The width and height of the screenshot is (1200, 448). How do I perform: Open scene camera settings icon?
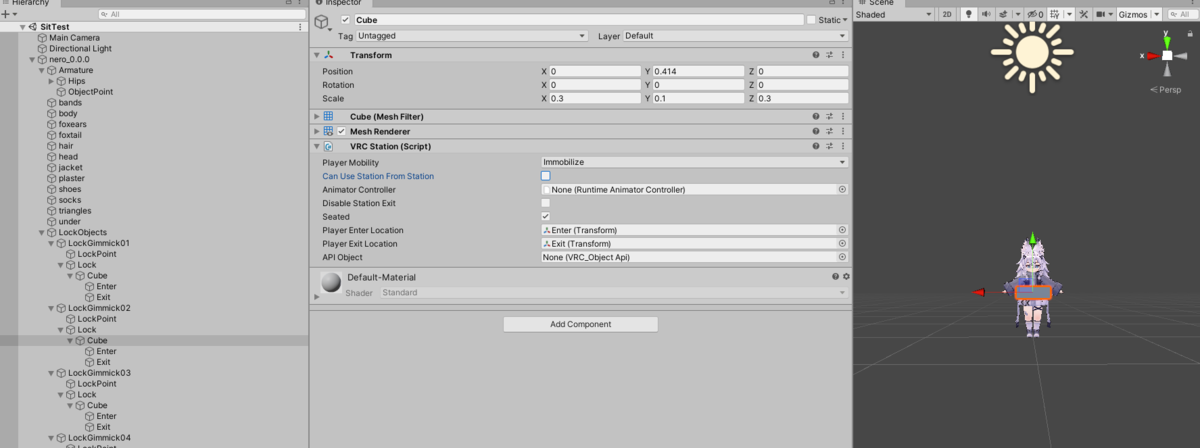(x=1103, y=14)
